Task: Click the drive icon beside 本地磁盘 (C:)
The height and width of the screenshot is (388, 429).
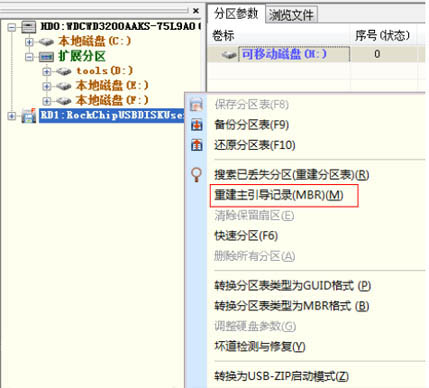Action: [46, 42]
